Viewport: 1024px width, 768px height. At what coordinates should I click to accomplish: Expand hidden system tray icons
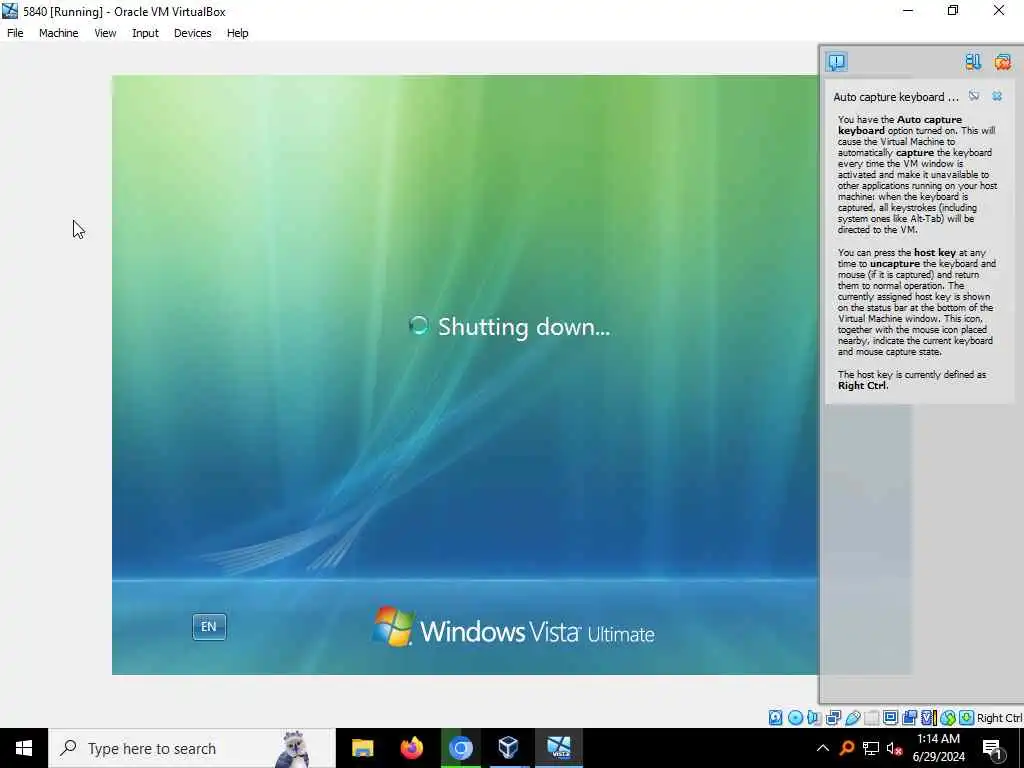coord(823,748)
